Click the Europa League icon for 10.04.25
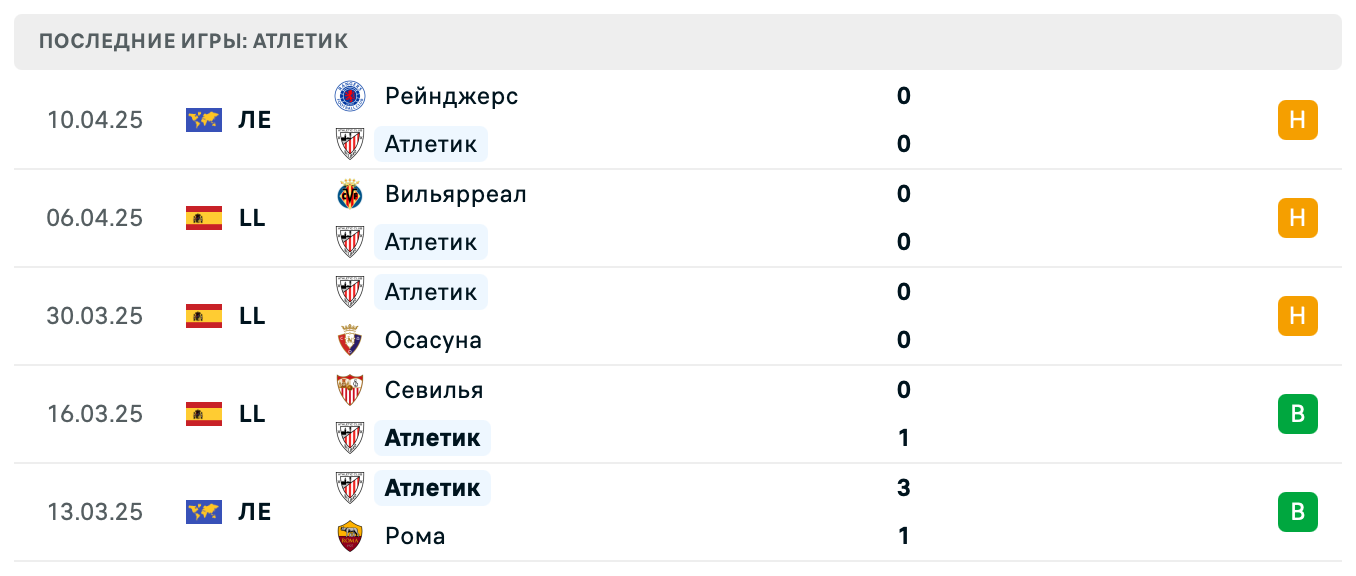Image resolution: width=1356 pixels, height=576 pixels. pos(204,120)
